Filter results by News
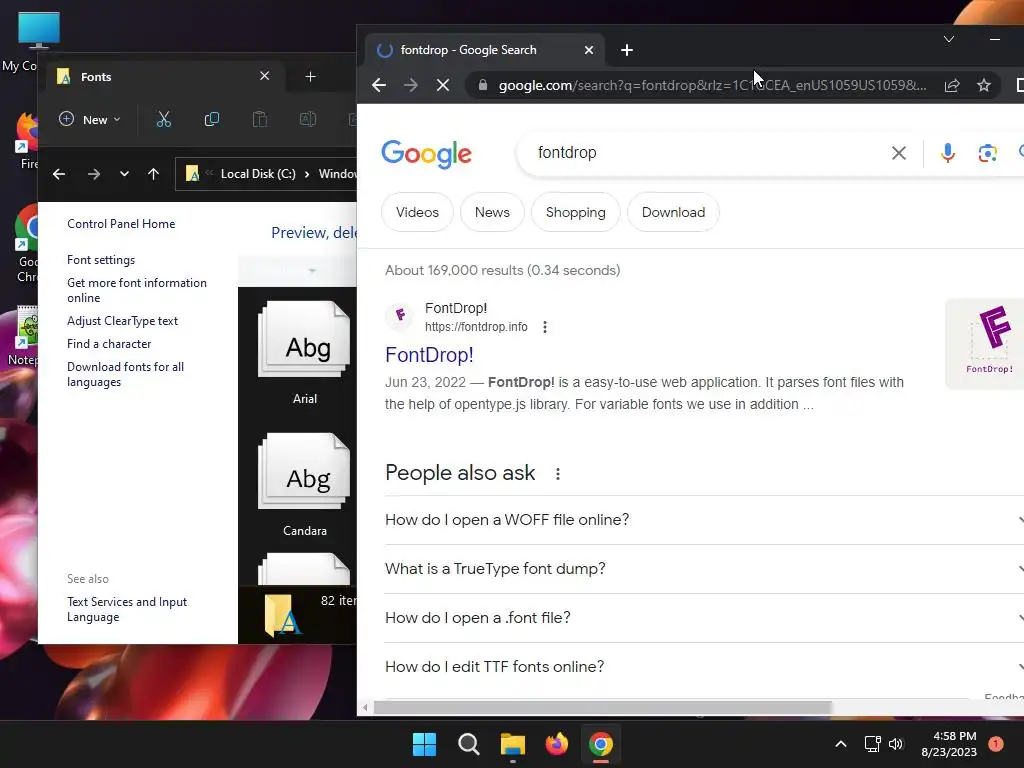 pyautogui.click(x=492, y=212)
